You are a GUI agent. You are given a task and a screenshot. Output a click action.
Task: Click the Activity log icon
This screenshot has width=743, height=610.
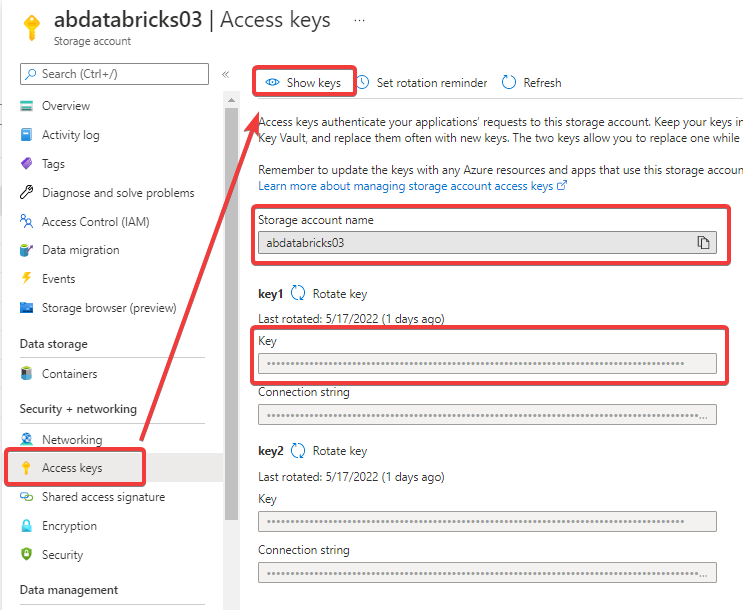[27, 135]
